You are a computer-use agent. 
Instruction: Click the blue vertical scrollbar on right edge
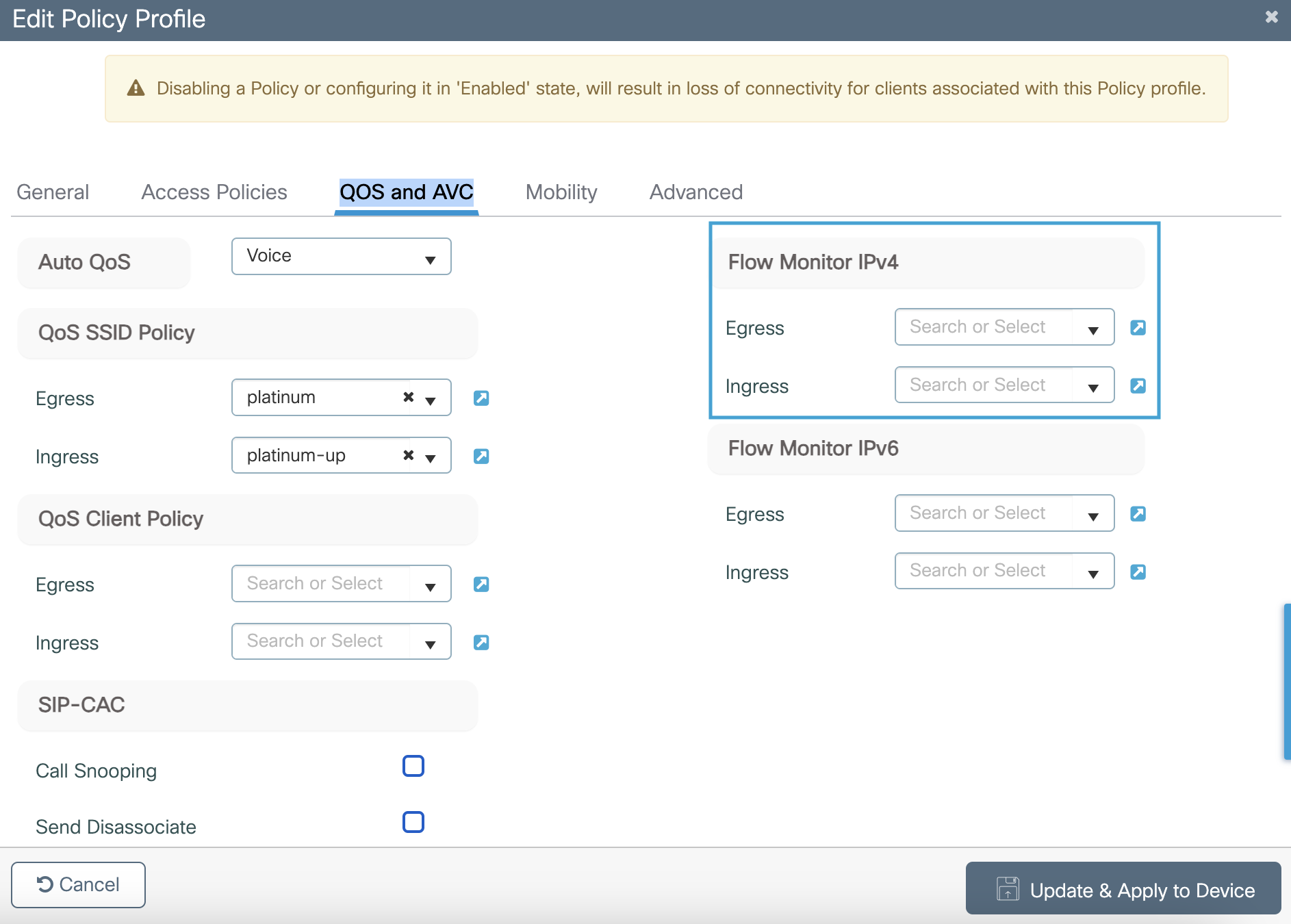point(1286,681)
